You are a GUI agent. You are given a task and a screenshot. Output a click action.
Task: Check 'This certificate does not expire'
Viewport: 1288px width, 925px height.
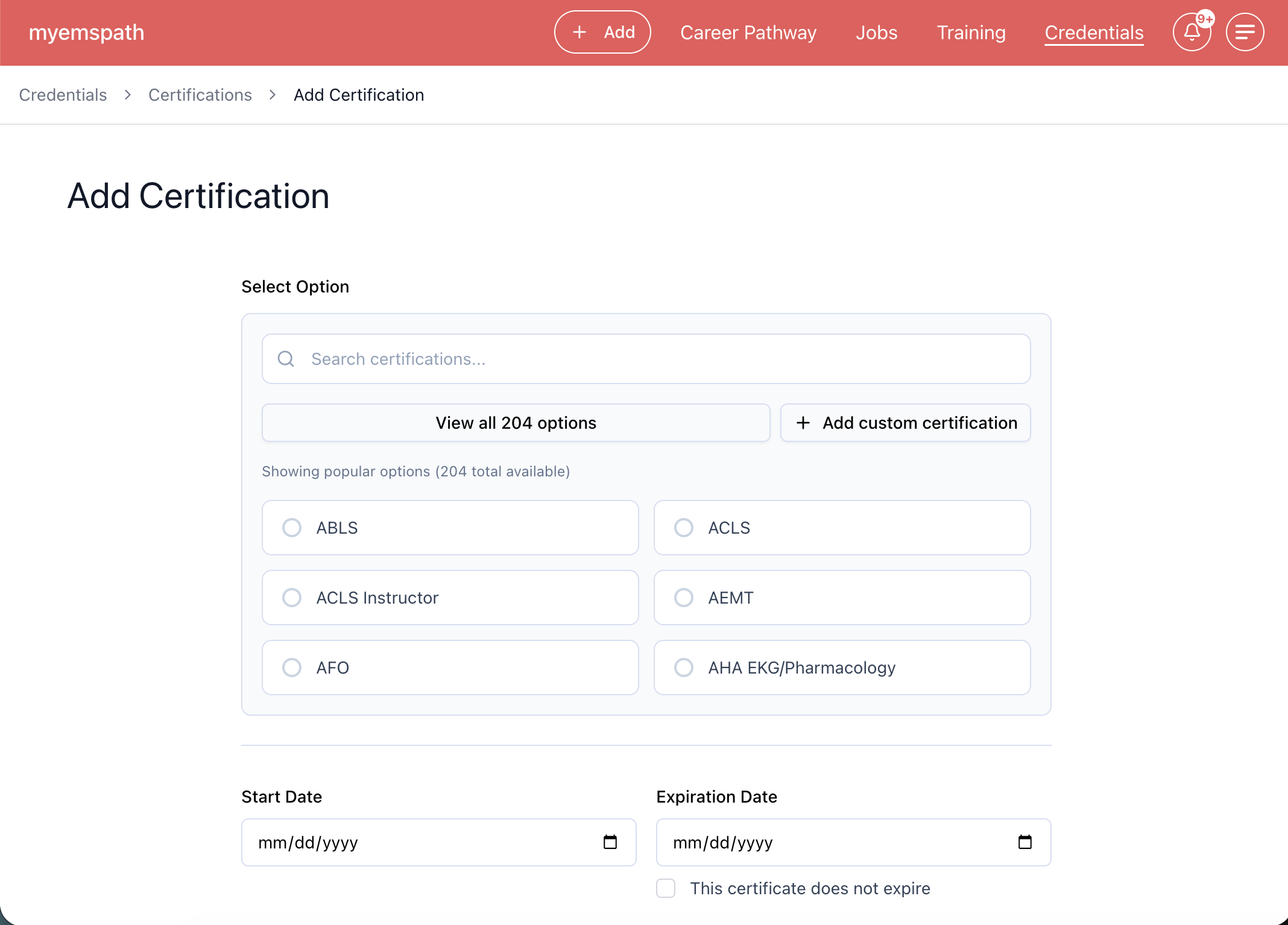[x=666, y=888]
